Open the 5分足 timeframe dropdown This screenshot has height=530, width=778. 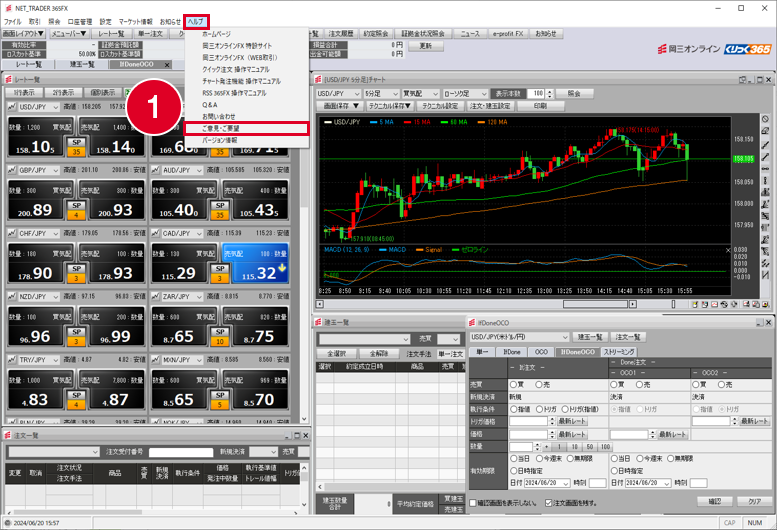coord(381,93)
